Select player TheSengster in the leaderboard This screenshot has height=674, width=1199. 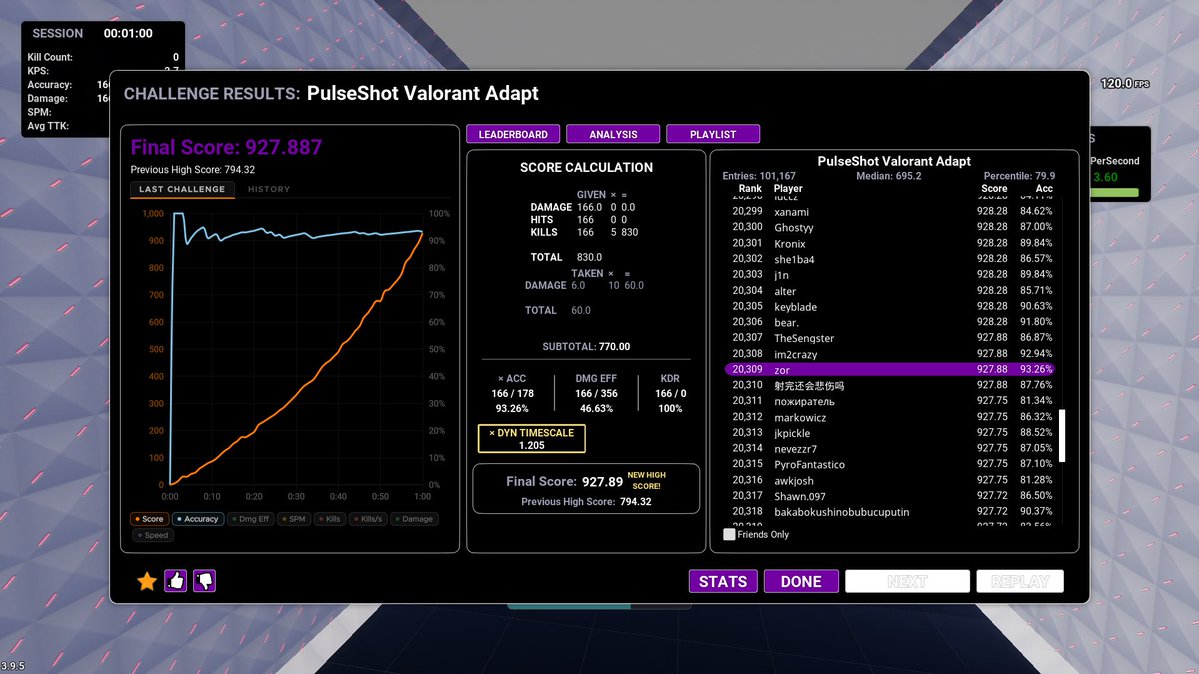coord(889,337)
